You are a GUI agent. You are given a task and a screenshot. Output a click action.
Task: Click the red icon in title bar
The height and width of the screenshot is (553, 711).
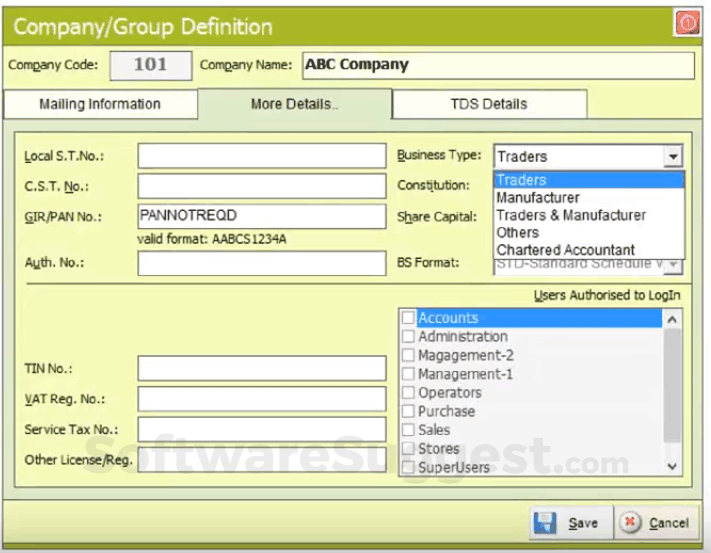click(x=687, y=25)
